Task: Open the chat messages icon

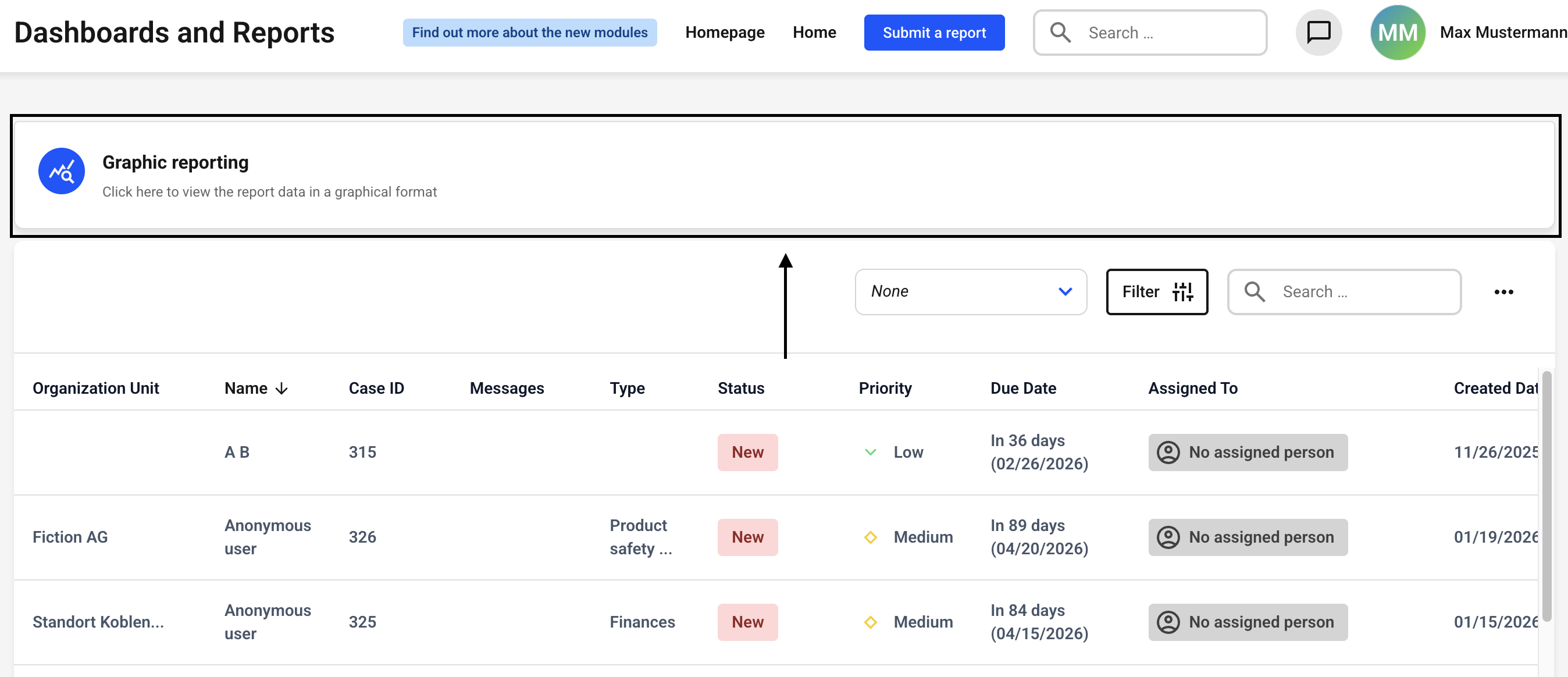Action: [1318, 32]
